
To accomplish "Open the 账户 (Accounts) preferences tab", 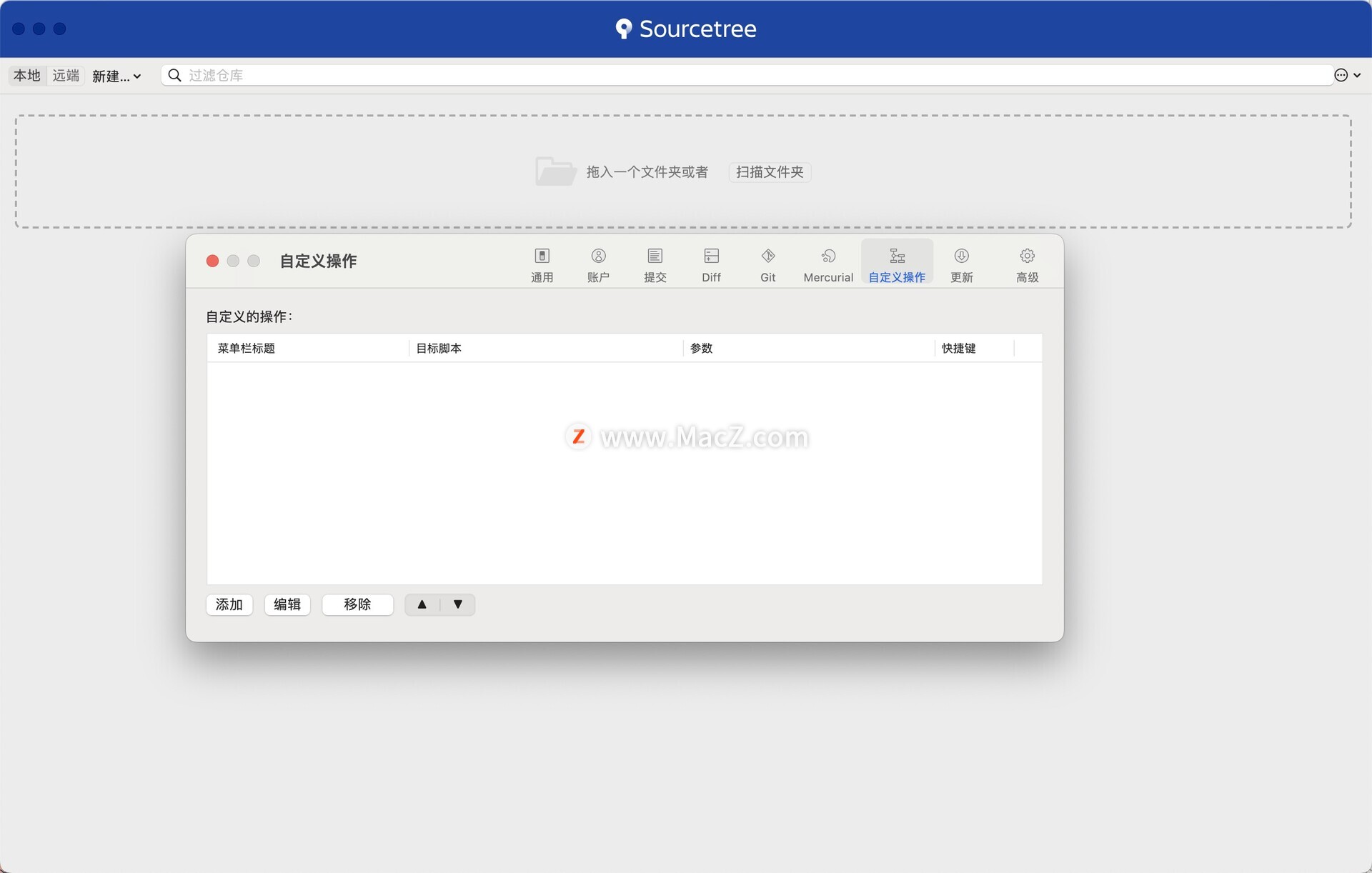I will point(598,265).
